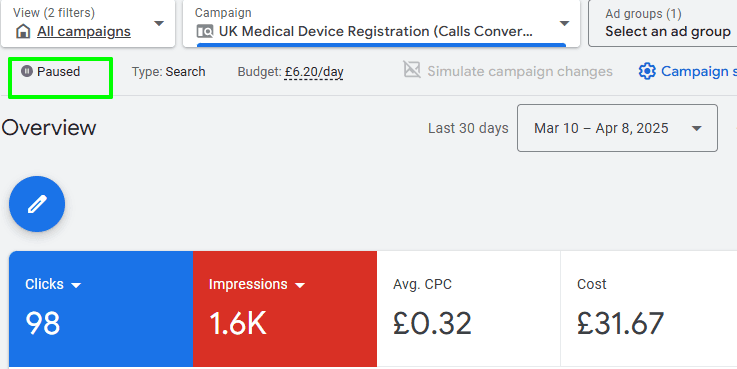Select the Cost metric card

[x=649, y=309]
